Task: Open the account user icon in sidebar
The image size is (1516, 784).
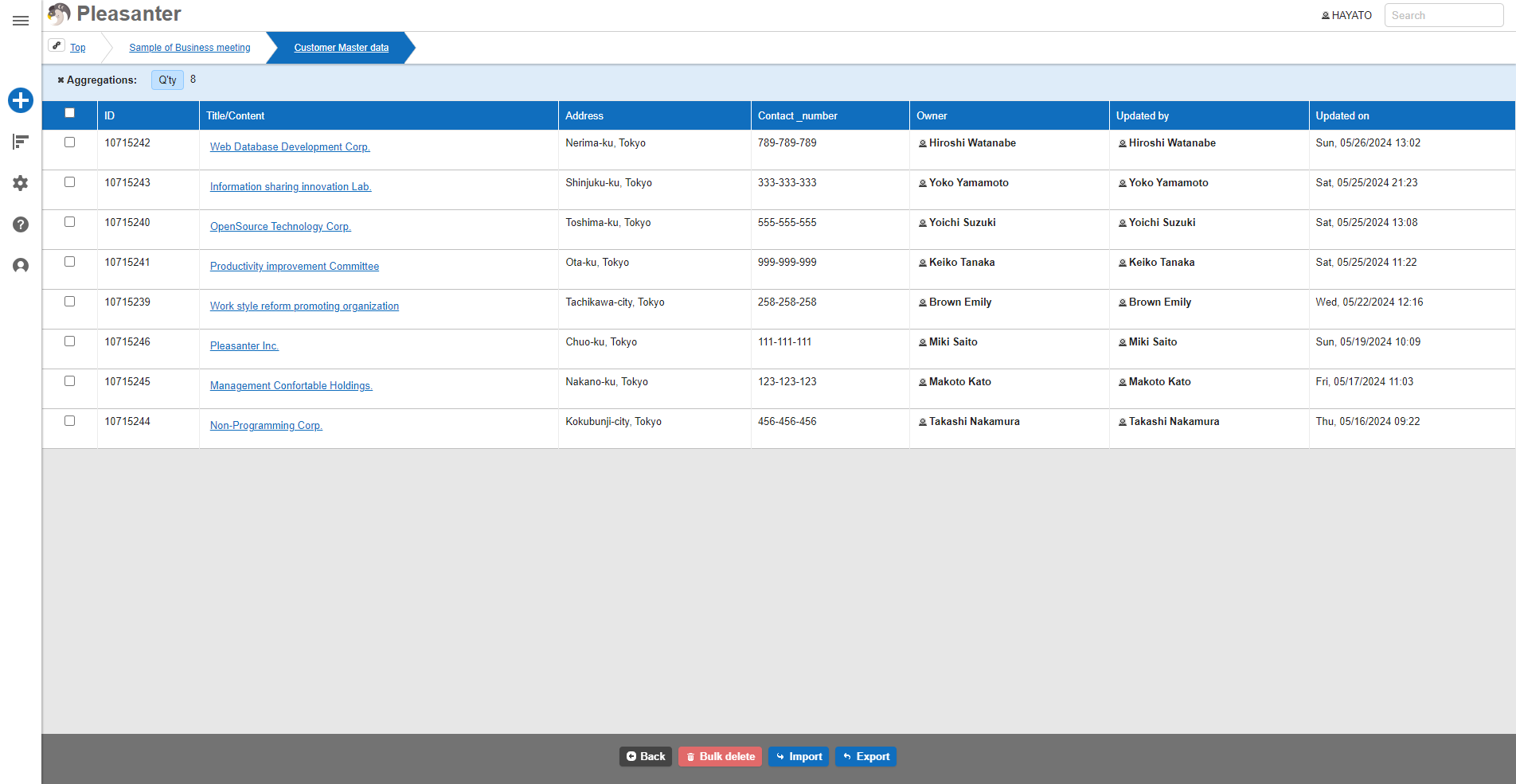Action: (x=21, y=266)
